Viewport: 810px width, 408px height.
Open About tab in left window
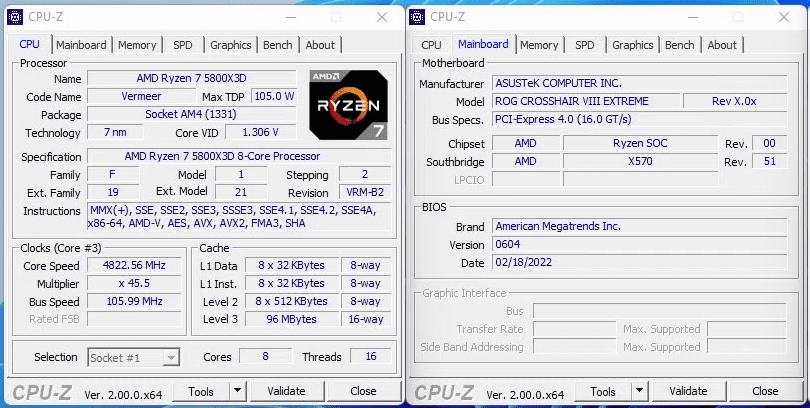(320, 45)
